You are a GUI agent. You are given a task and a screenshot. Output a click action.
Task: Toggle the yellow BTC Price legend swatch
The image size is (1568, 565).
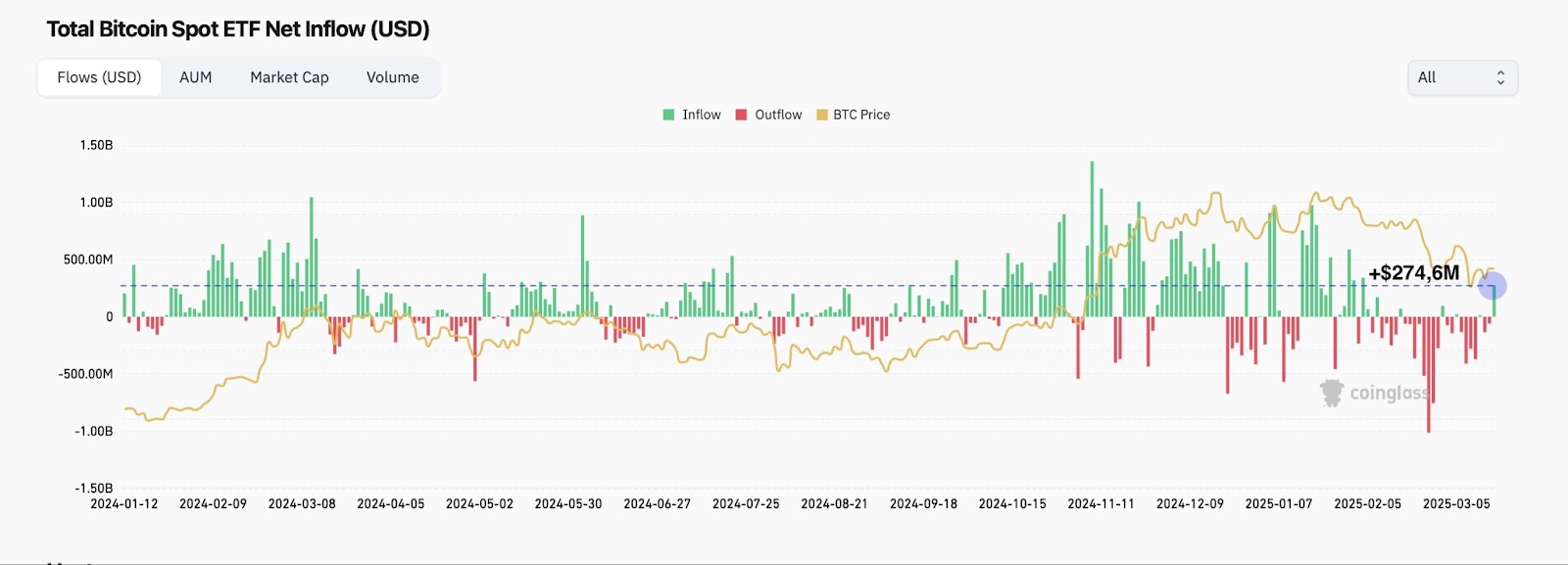[822, 115]
